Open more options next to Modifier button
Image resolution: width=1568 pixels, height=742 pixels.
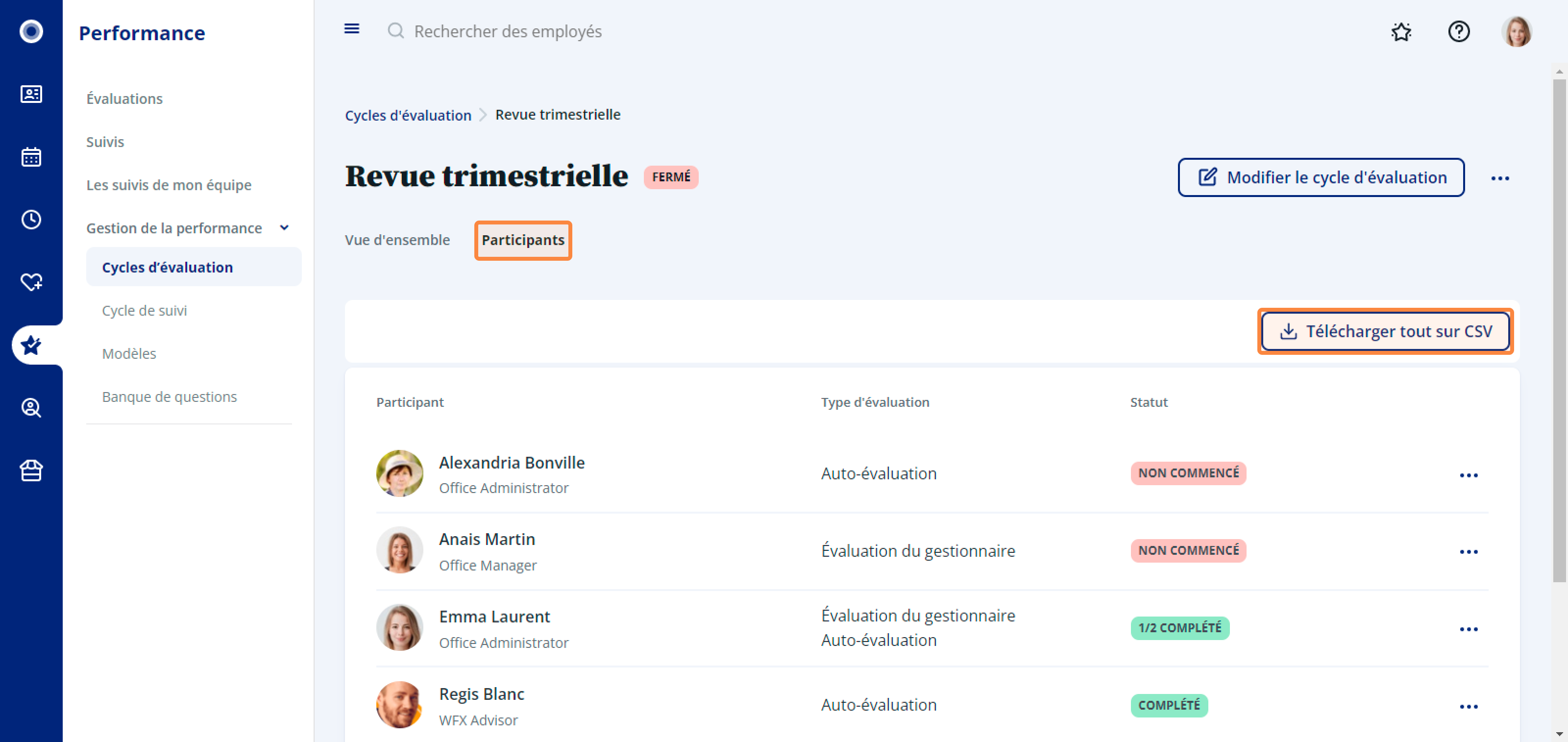point(1500,178)
